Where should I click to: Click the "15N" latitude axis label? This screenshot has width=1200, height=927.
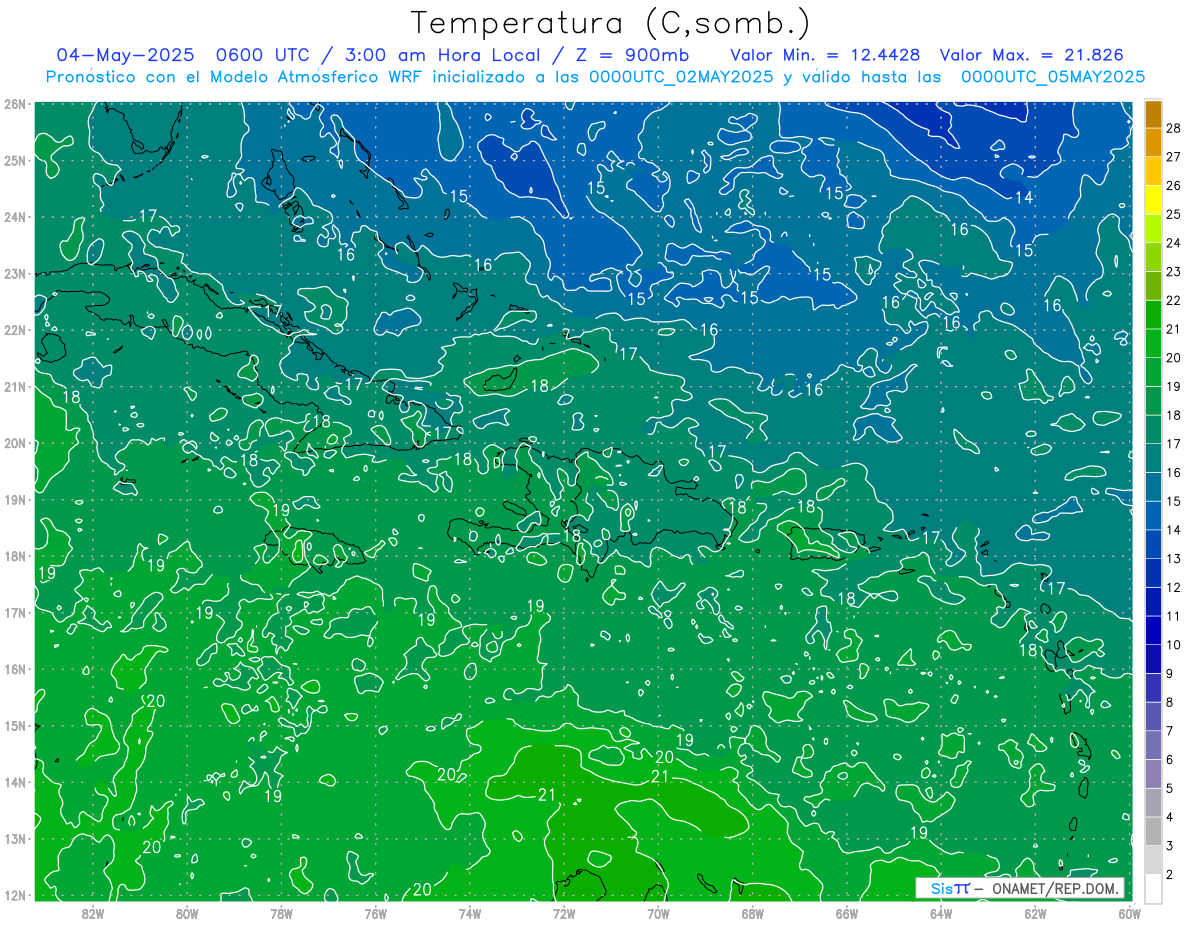[x=15, y=726]
